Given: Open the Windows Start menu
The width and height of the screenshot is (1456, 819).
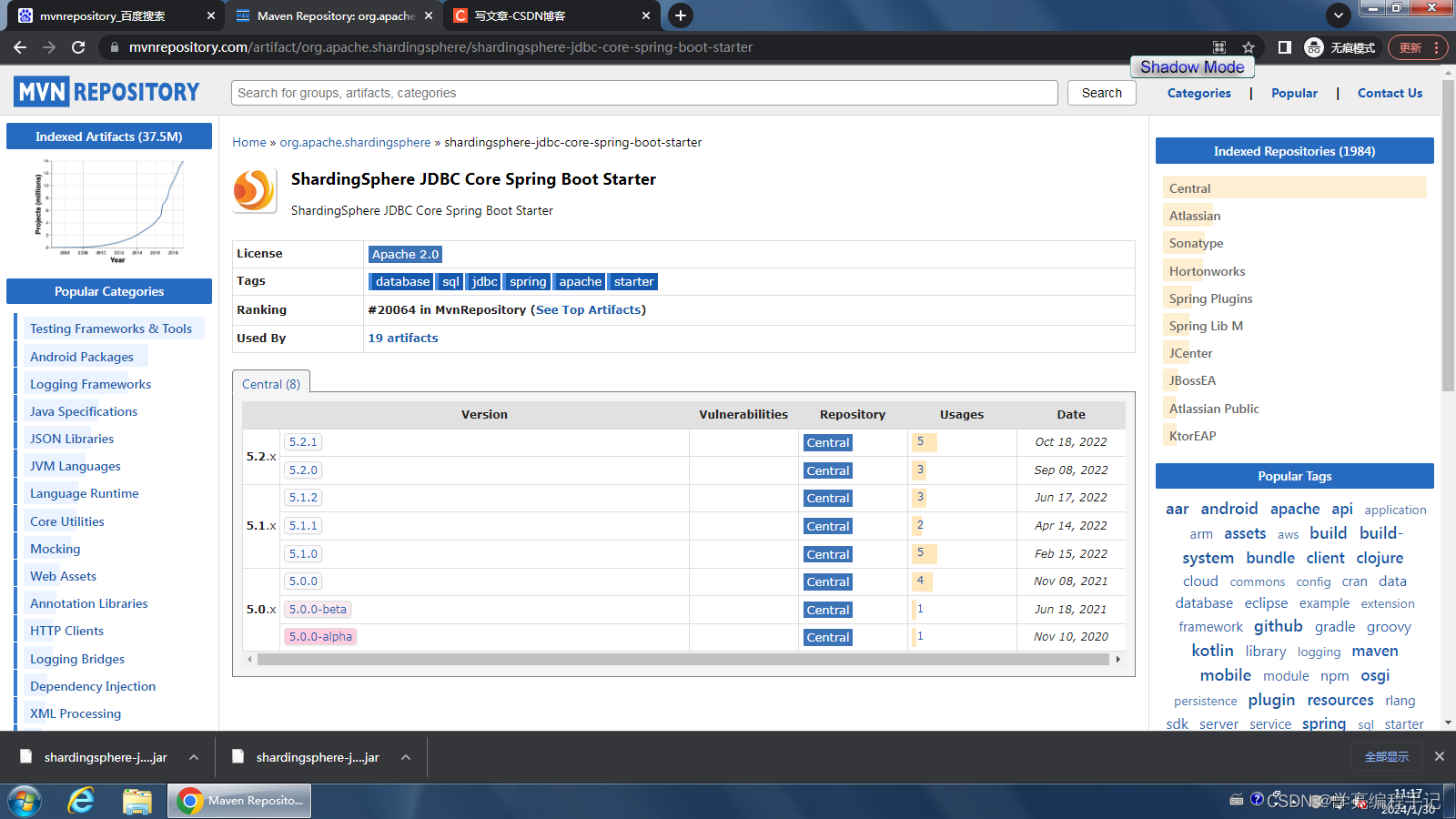Looking at the screenshot, I should (24, 800).
